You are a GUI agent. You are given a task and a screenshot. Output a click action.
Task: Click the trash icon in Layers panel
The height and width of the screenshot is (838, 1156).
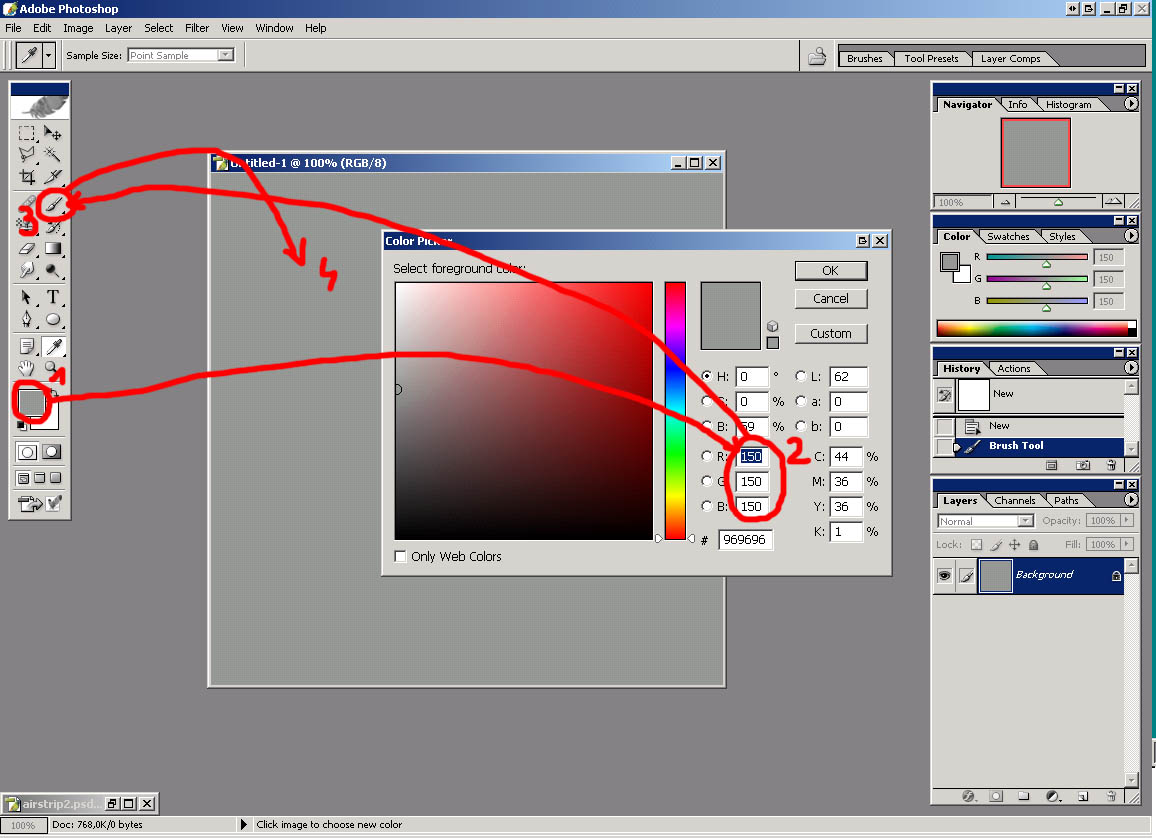[1111, 797]
